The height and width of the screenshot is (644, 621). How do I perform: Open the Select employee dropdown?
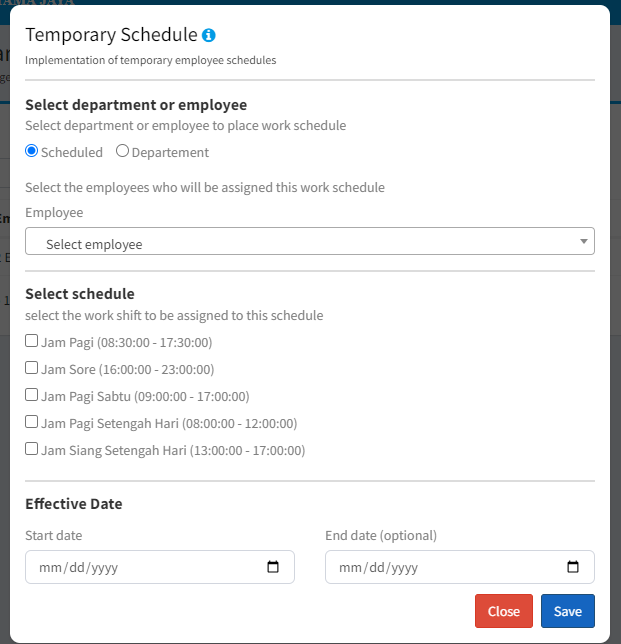[x=300, y=241]
